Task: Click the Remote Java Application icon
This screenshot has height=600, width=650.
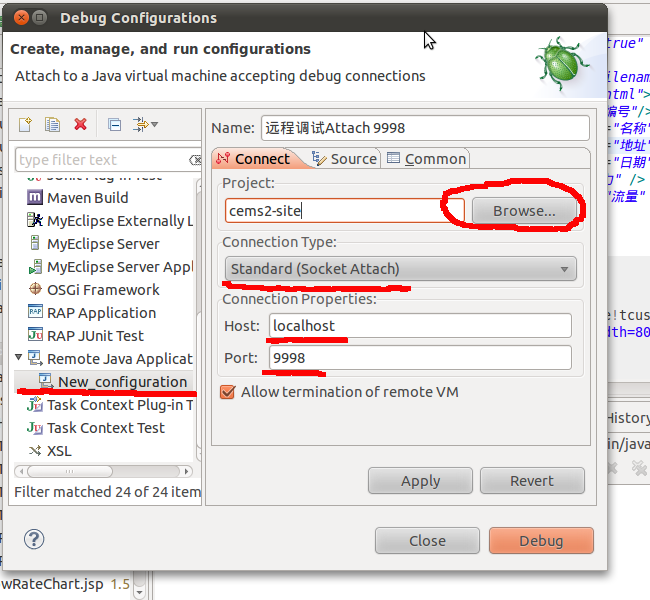Action: pyautogui.click(x=35, y=358)
